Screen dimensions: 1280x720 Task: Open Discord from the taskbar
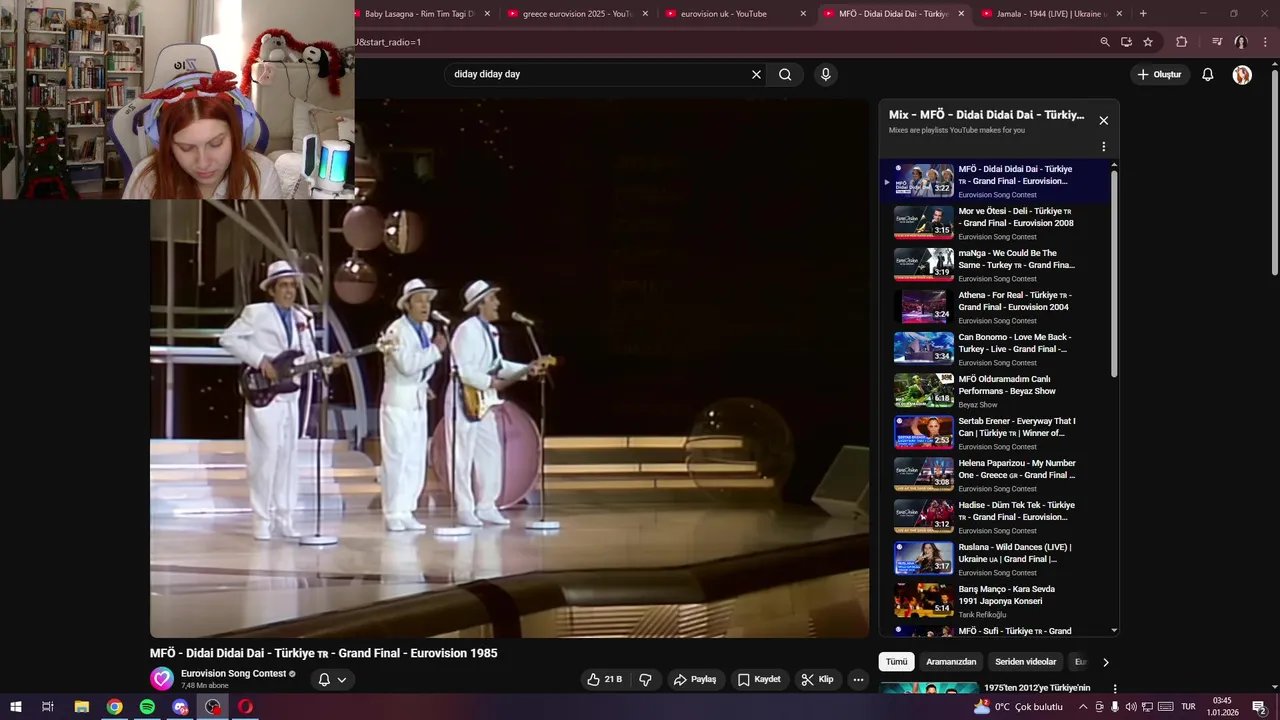point(180,707)
